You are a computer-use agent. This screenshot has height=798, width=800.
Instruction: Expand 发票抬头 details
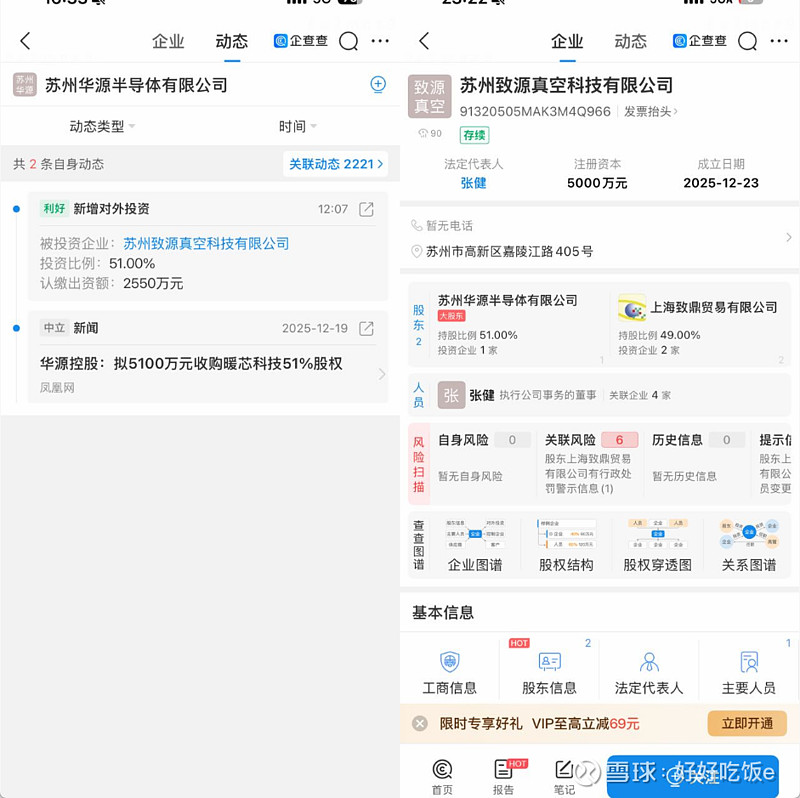click(651, 111)
